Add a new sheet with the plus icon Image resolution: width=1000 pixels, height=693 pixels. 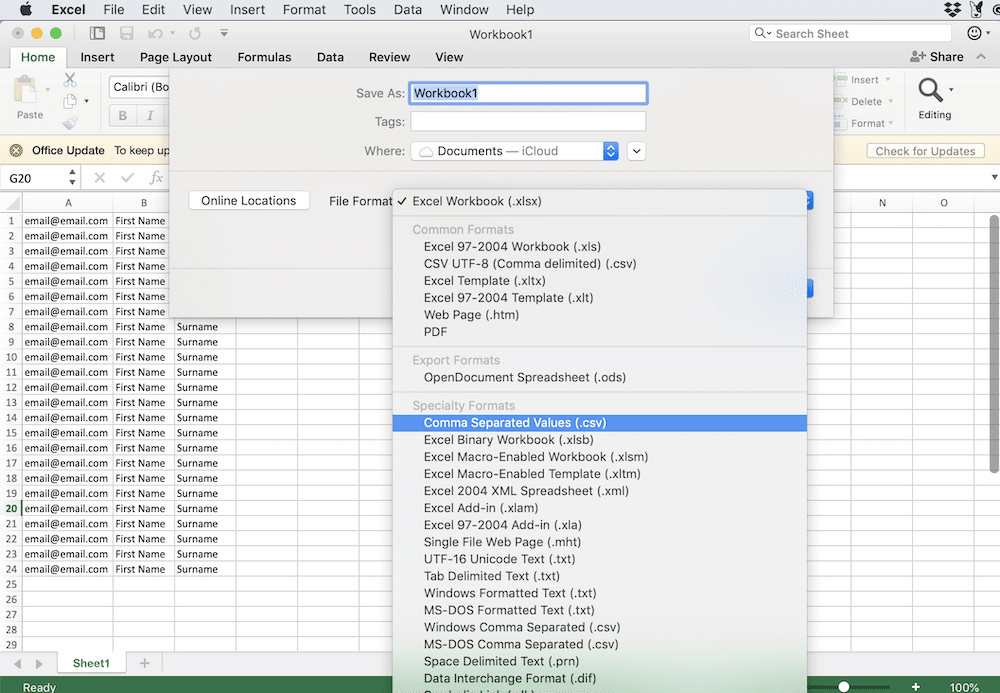pos(145,663)
